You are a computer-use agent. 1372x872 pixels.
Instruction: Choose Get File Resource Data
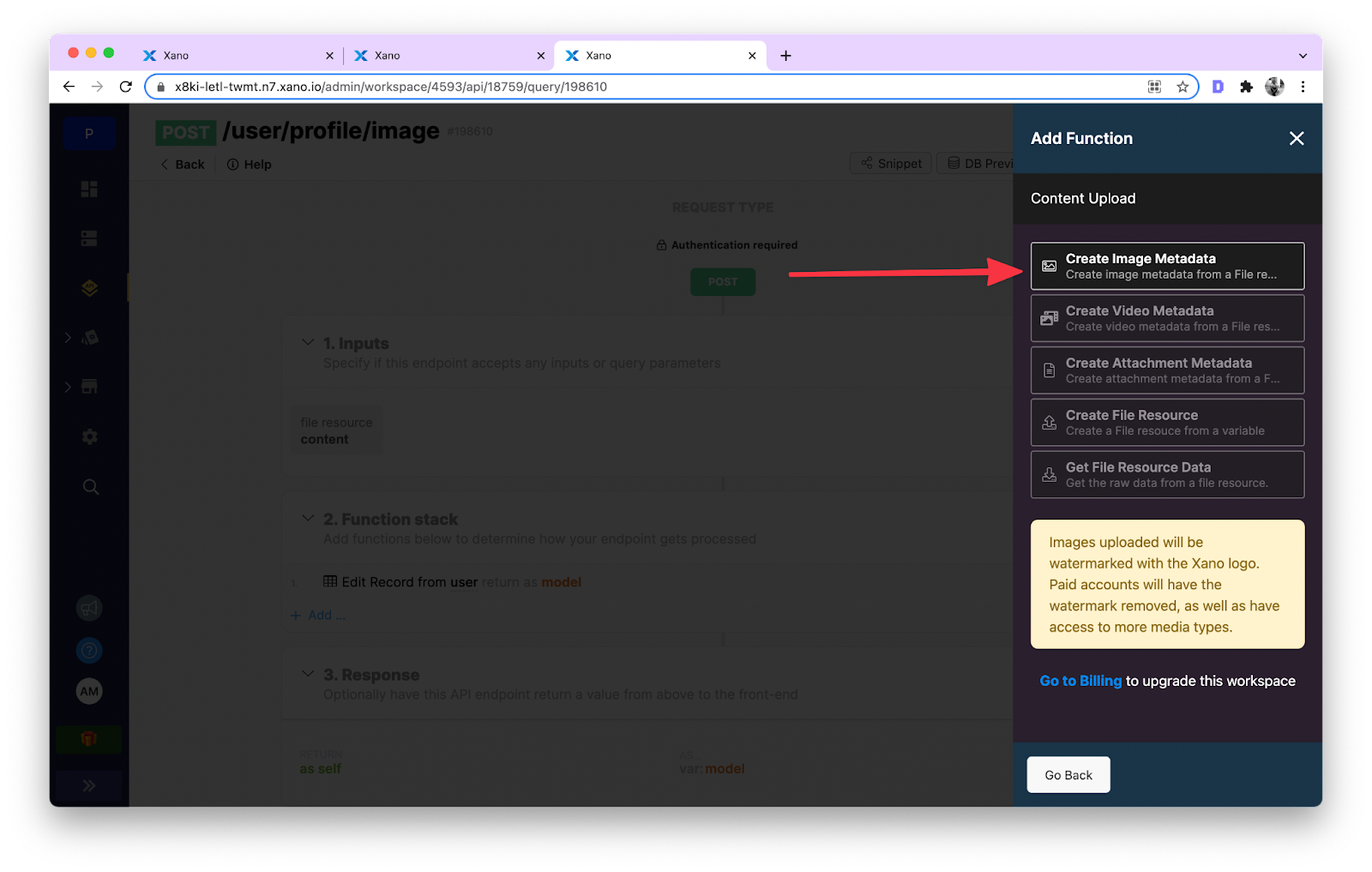coord(1166,474)
